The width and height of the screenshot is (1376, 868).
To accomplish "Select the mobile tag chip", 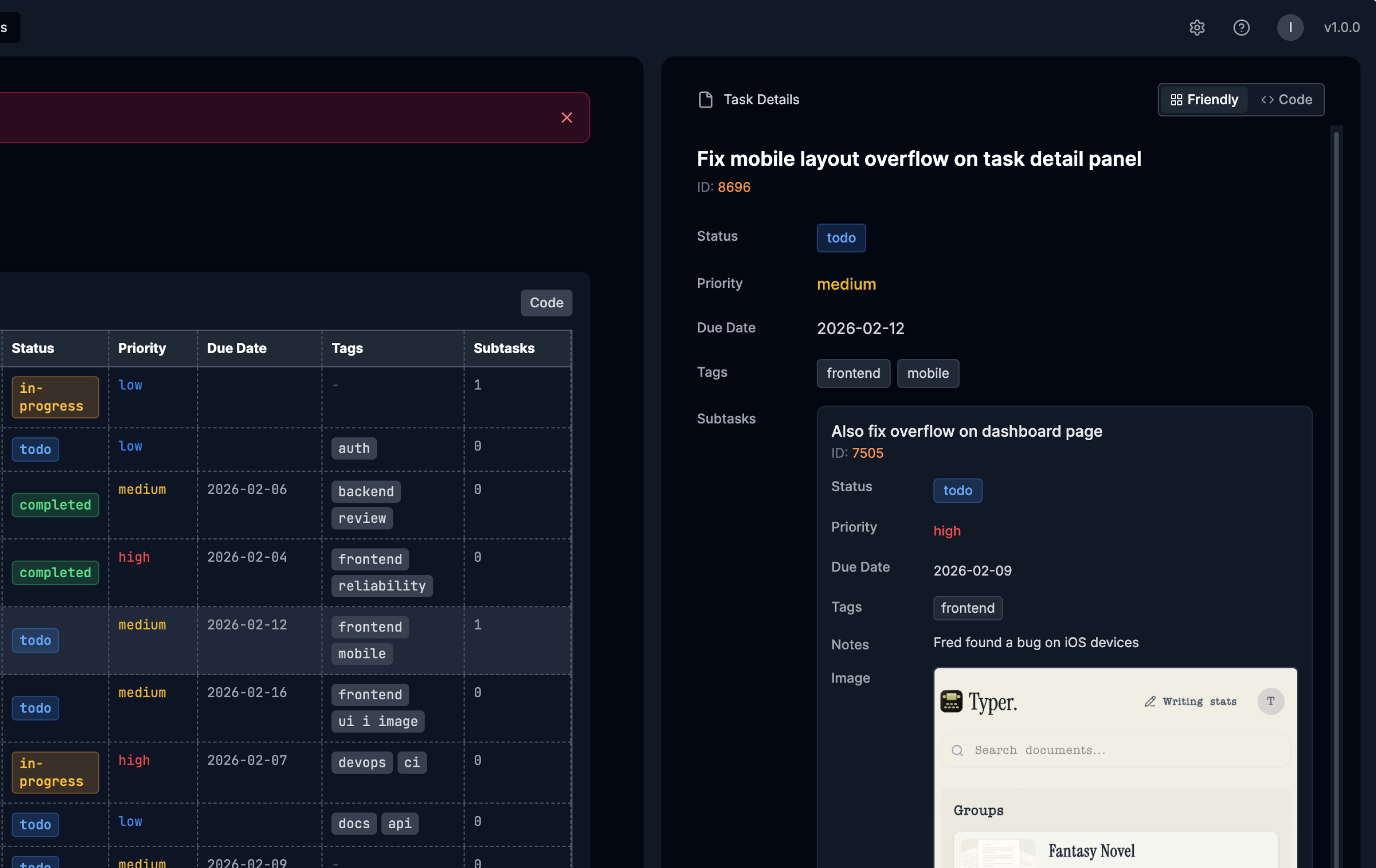I will point(928,373).
